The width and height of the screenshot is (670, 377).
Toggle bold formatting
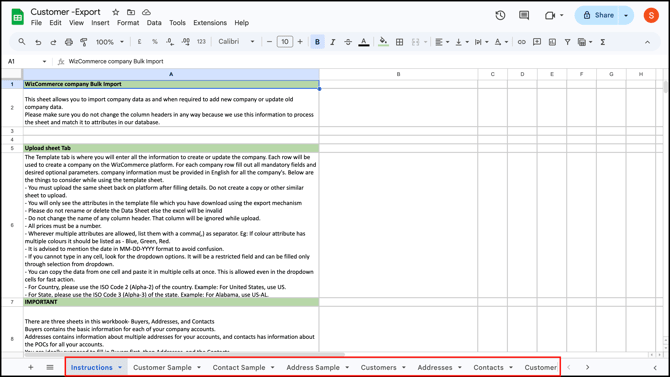tap(317, 42)
